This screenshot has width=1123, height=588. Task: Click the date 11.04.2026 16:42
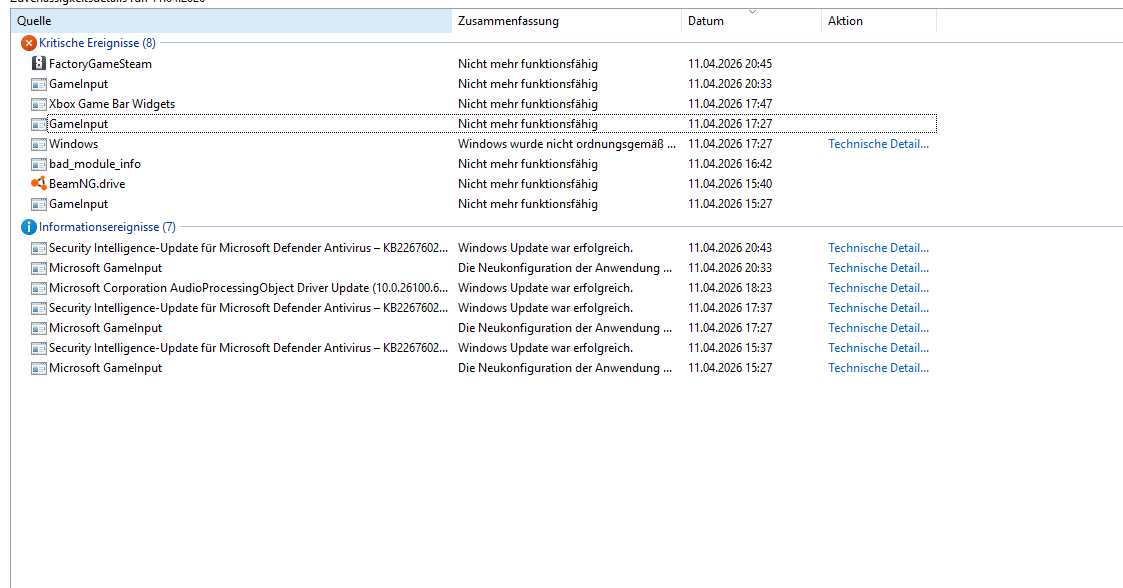pos(730,164)
